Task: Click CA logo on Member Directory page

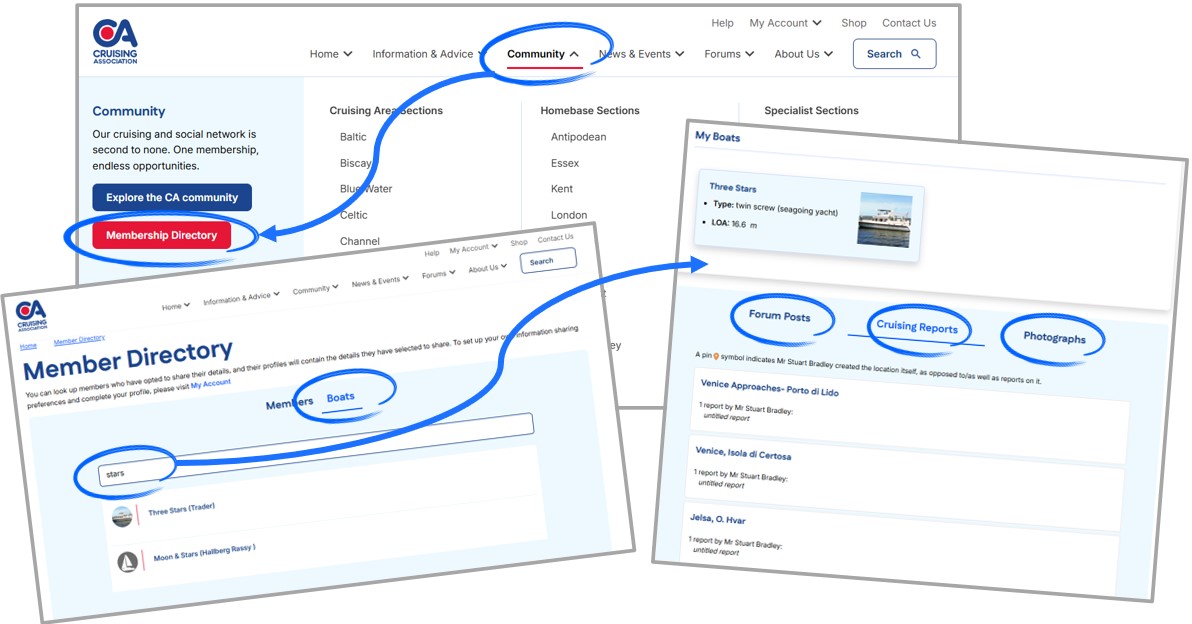Action: click(32, 315)
